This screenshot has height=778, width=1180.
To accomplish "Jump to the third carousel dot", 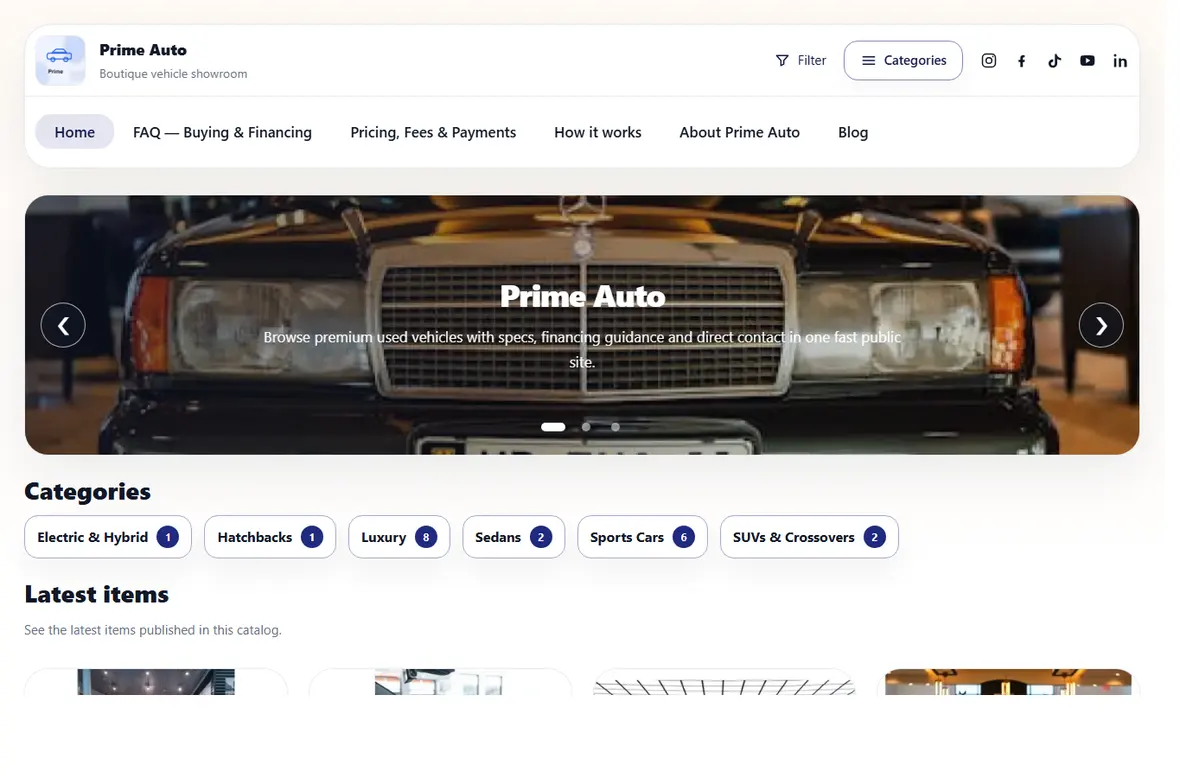I will coord(616,427).
